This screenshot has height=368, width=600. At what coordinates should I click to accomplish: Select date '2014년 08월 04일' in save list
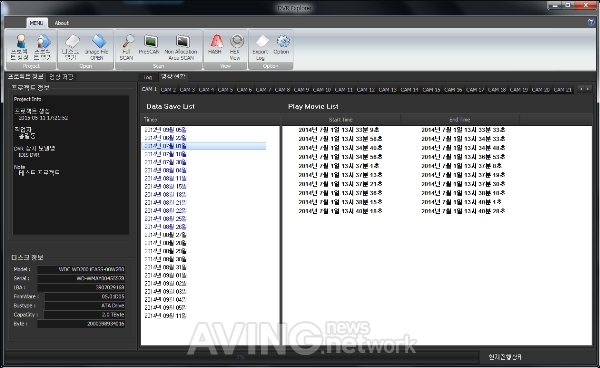(x=165, y=170)
